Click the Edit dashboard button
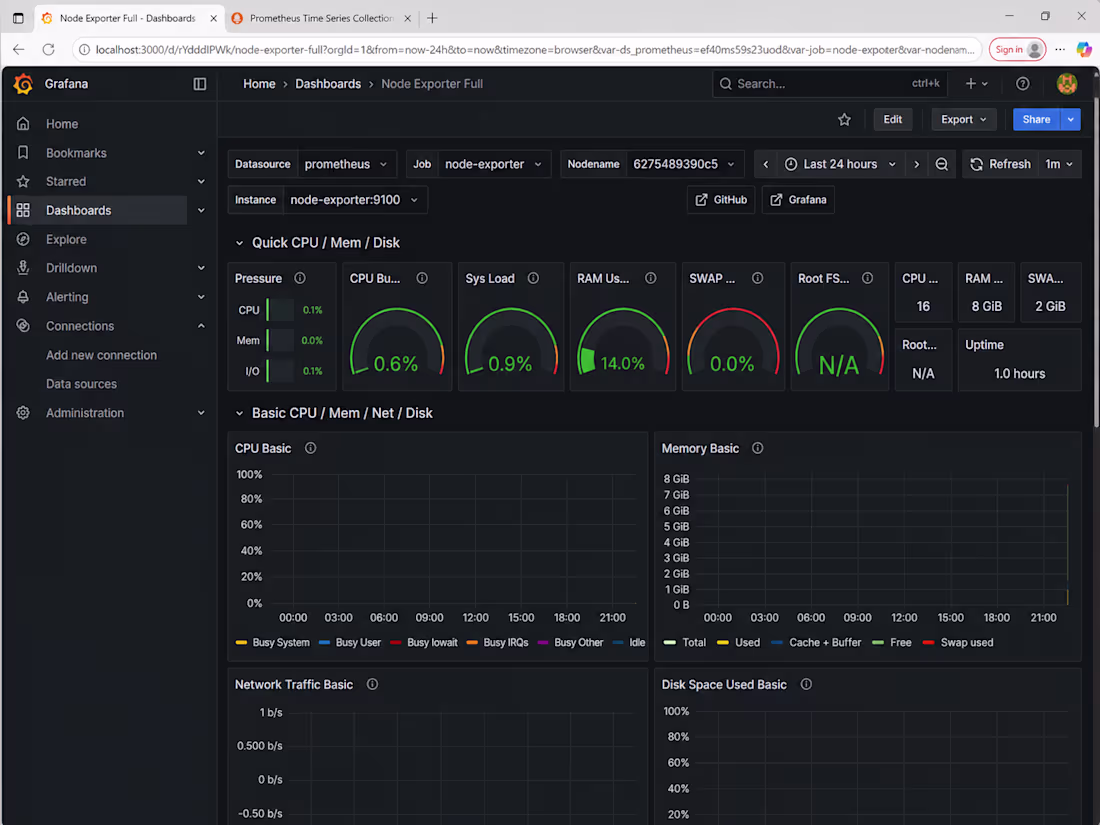This screenshot has height=825, width=1100. coord(892,119)
